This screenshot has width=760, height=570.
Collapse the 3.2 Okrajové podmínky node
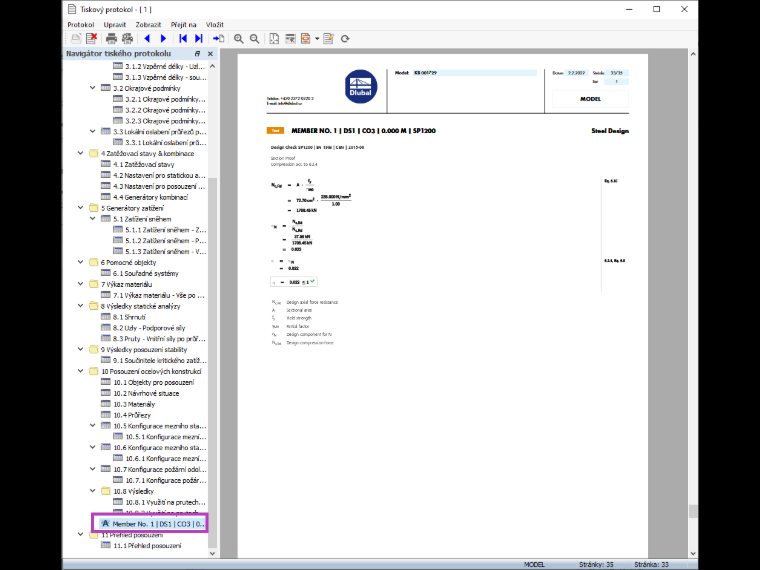[93, 88]
